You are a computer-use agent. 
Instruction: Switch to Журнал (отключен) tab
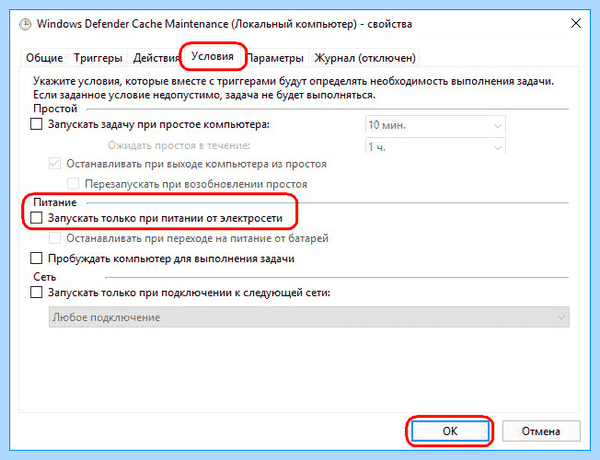click(365, 58)
